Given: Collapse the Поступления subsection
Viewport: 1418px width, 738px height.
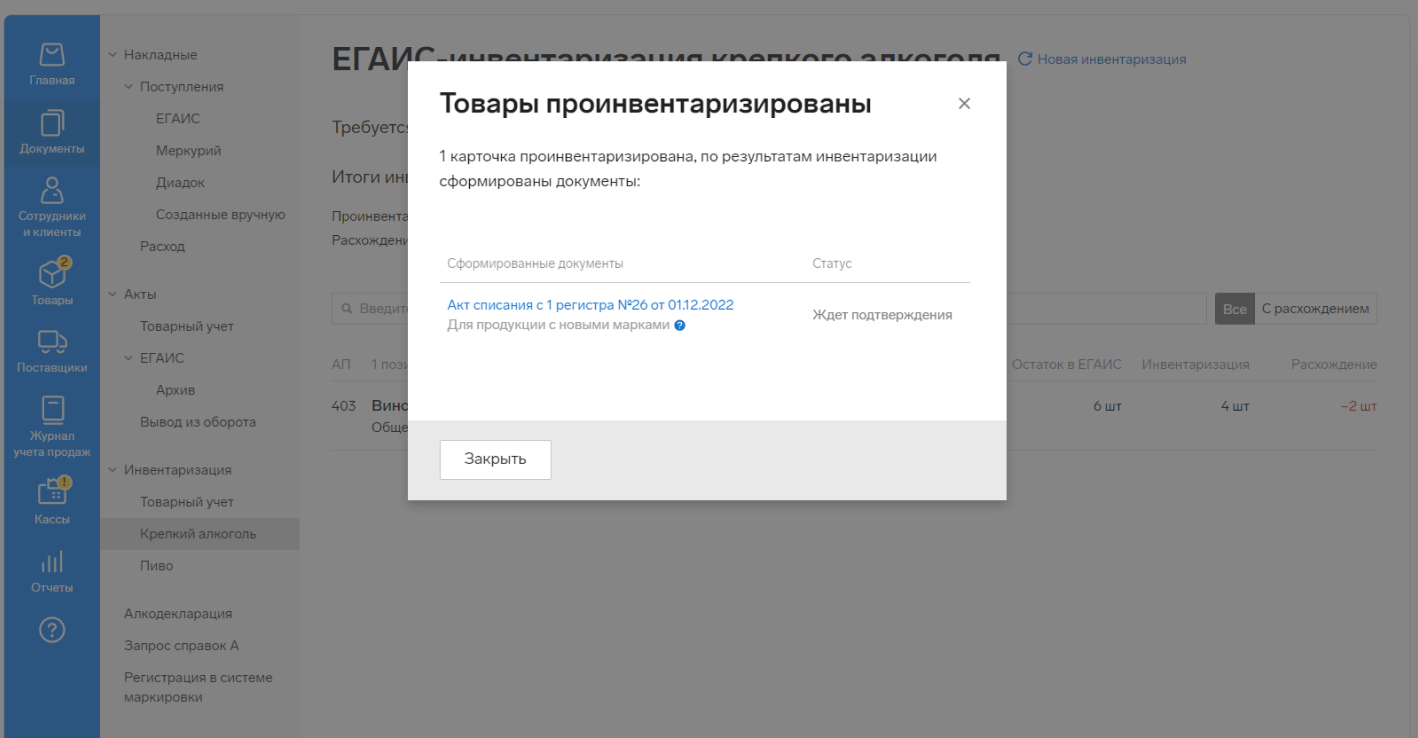Looking at the screenshot, I should pos(129,87).
